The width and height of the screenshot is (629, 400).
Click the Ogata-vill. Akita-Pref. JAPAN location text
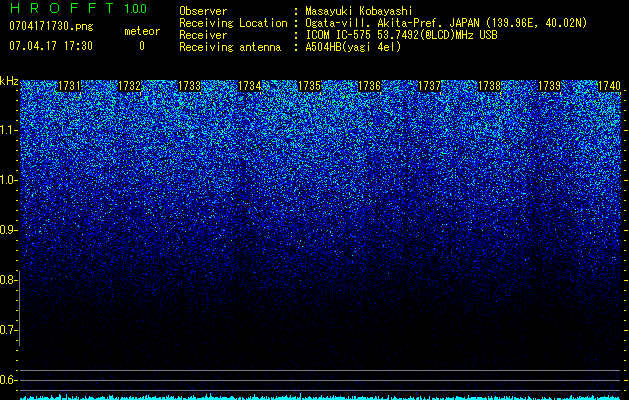tap(446, 23)
